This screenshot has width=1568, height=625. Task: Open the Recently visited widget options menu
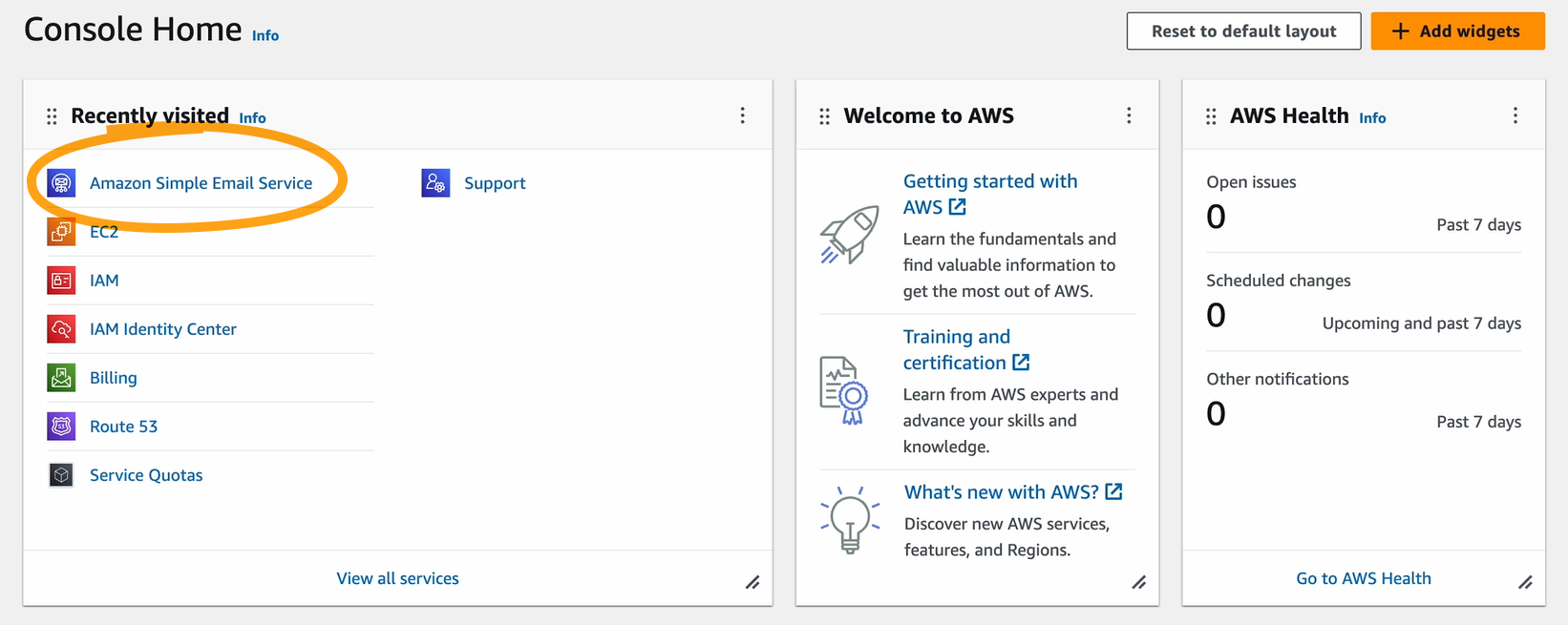click(742, 115)
